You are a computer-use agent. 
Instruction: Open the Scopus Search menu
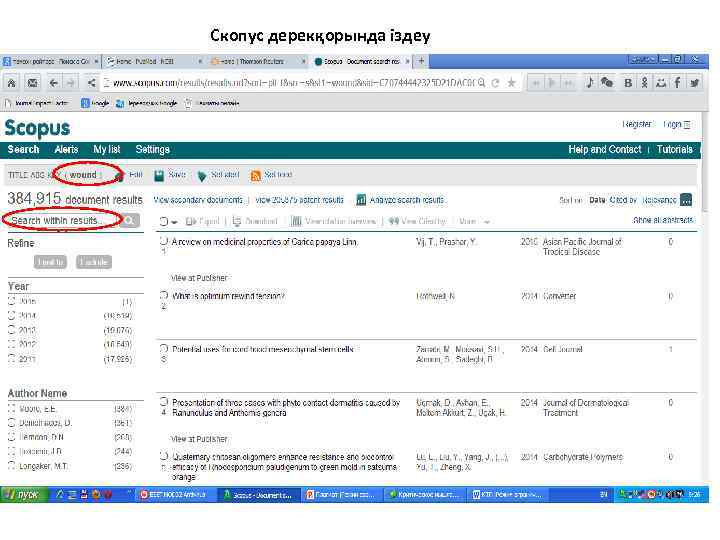(23, 150)
